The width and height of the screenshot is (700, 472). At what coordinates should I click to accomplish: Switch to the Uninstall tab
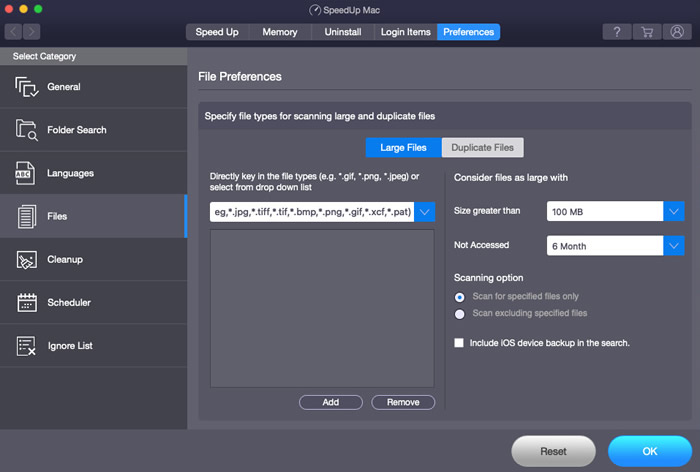pos(343,32)
